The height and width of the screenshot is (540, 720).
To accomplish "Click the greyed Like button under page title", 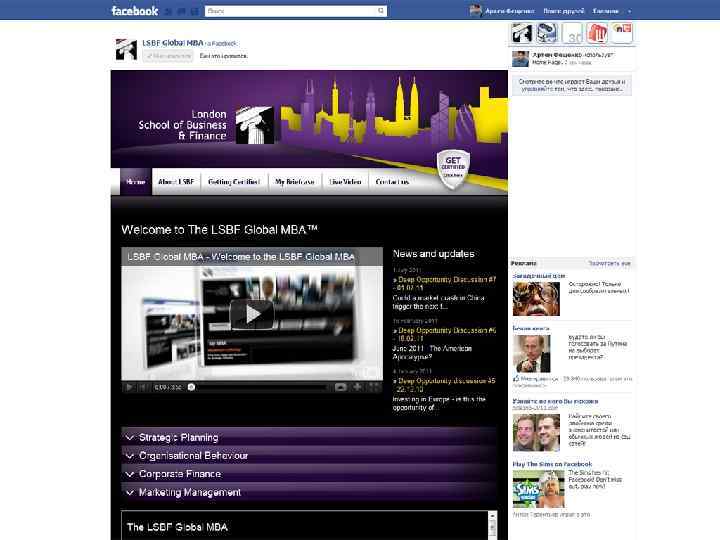I will [168, 56].
